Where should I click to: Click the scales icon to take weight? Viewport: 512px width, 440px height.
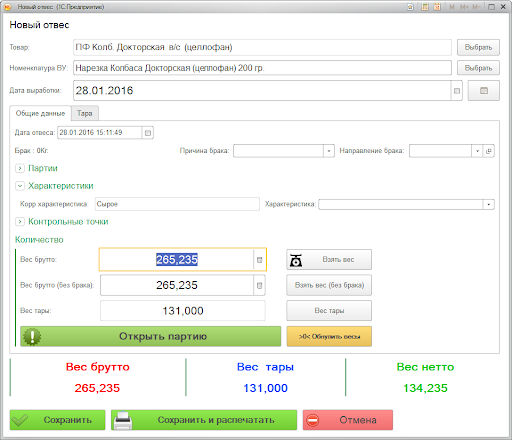(296, 260)
